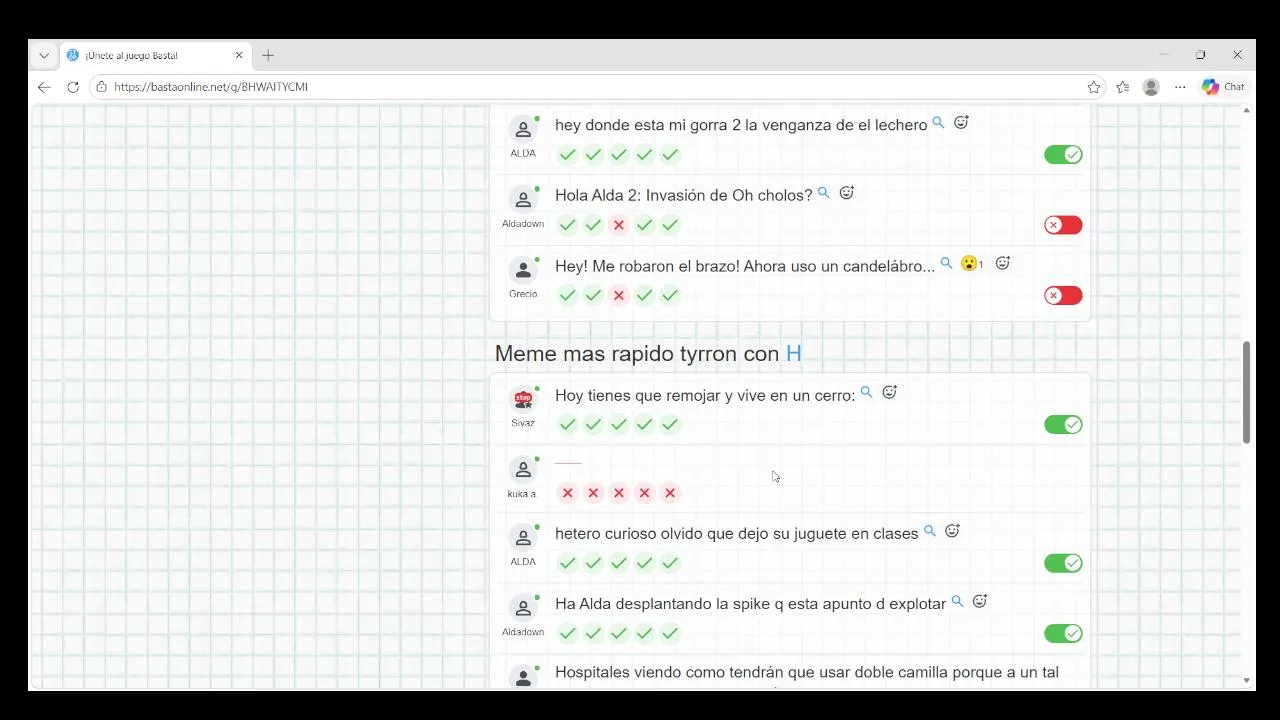Toggle off approval switch for 'Ha Alda desplantando' answer

(1063, 633)
